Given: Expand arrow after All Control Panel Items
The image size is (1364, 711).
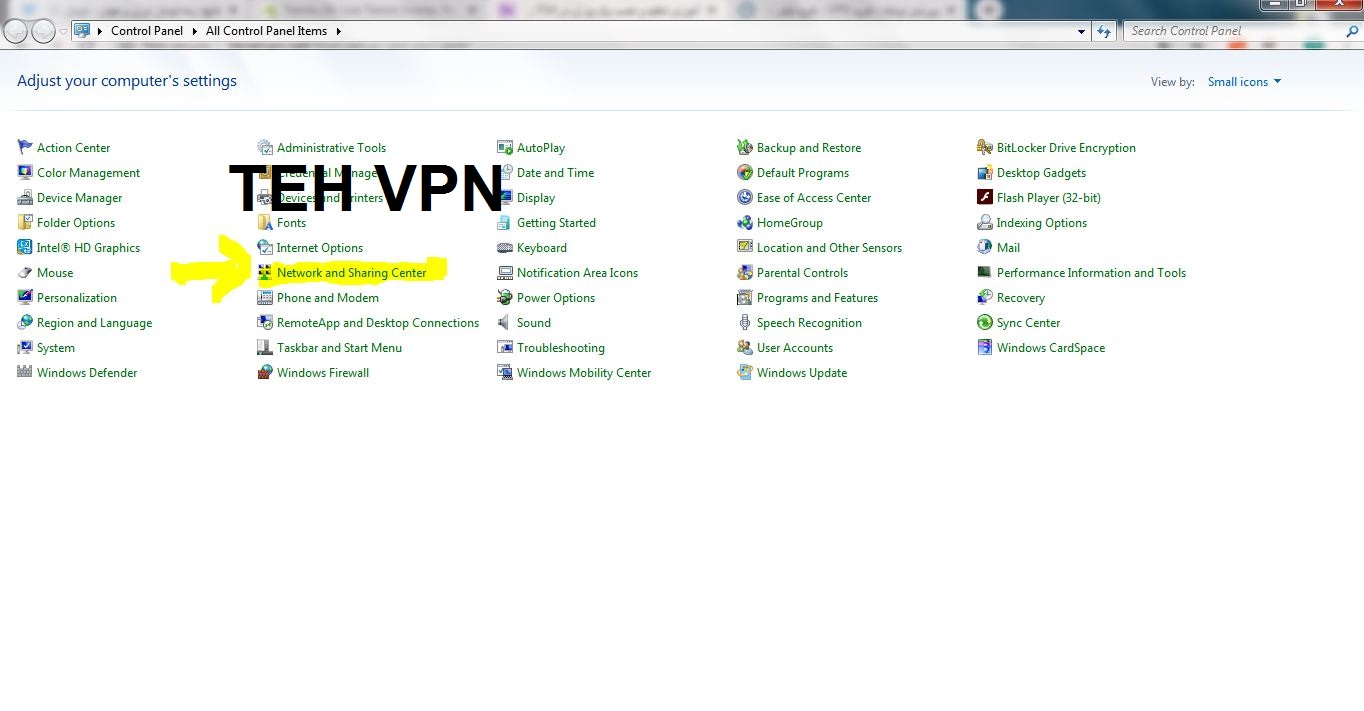Looking at the screenshot, I should (338, 31).
